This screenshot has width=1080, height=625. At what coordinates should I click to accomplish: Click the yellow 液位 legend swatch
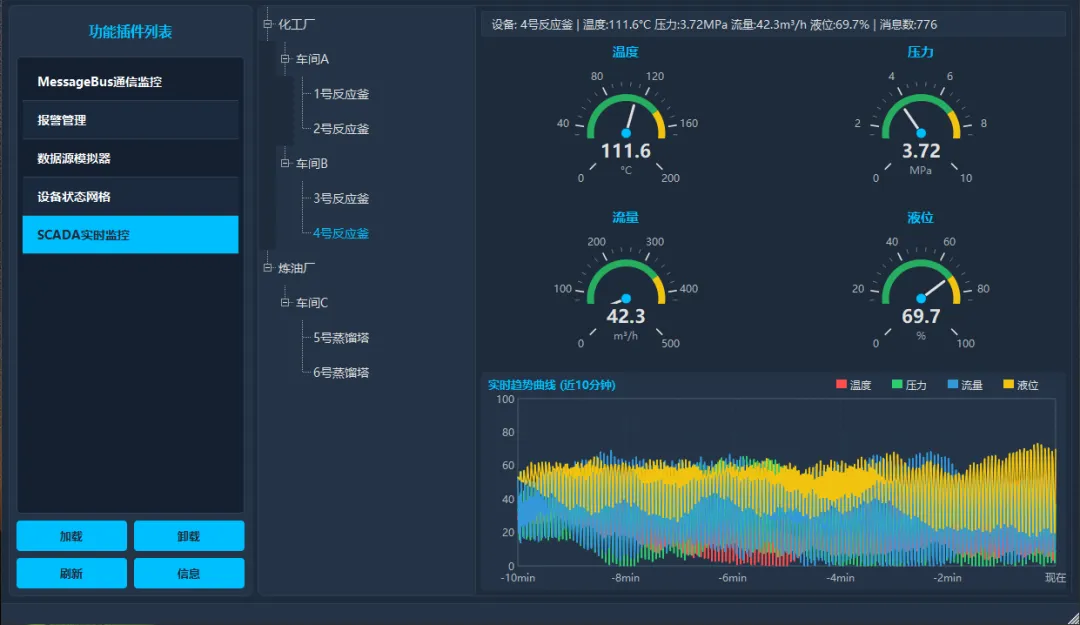(x=1008, y=384)
